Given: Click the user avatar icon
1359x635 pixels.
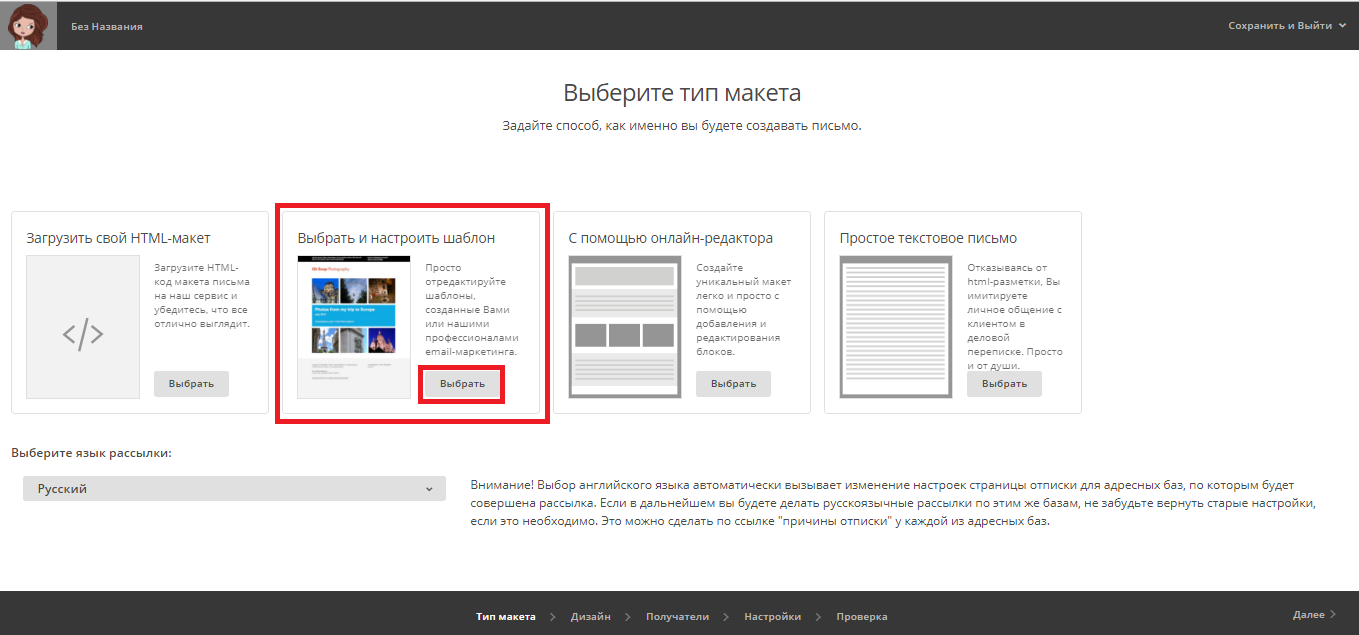Looking at the screenshot, I should [28, 26].
